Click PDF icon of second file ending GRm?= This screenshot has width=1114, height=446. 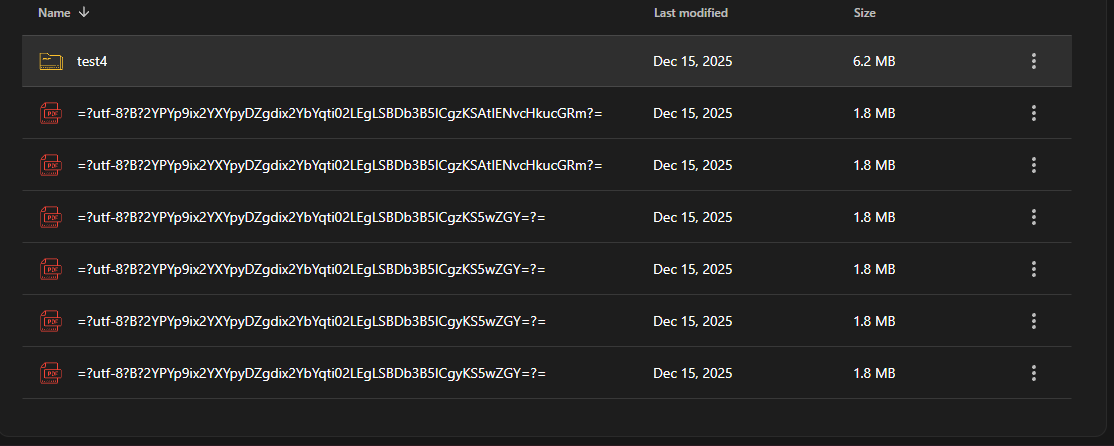click(50, 165)
